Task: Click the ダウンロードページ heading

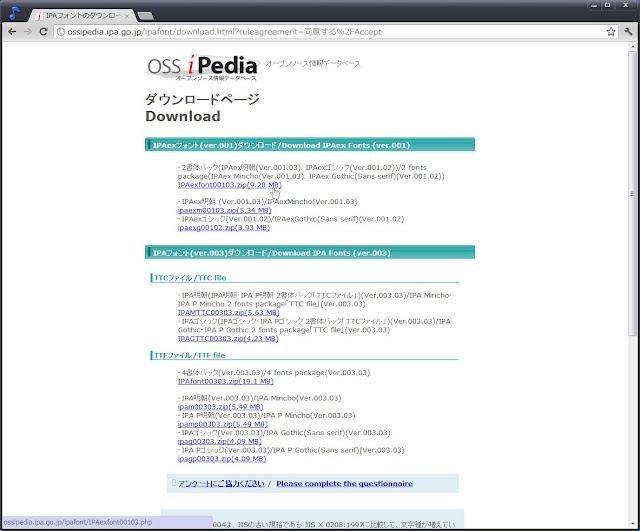Action: [x=202, y=99]
